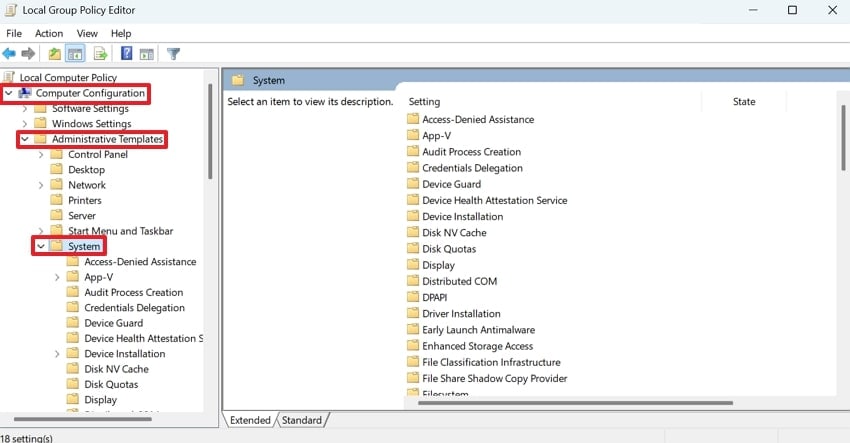Open the Help menu
Viewport: 850px width, 443px height.
tap(121, 34)
